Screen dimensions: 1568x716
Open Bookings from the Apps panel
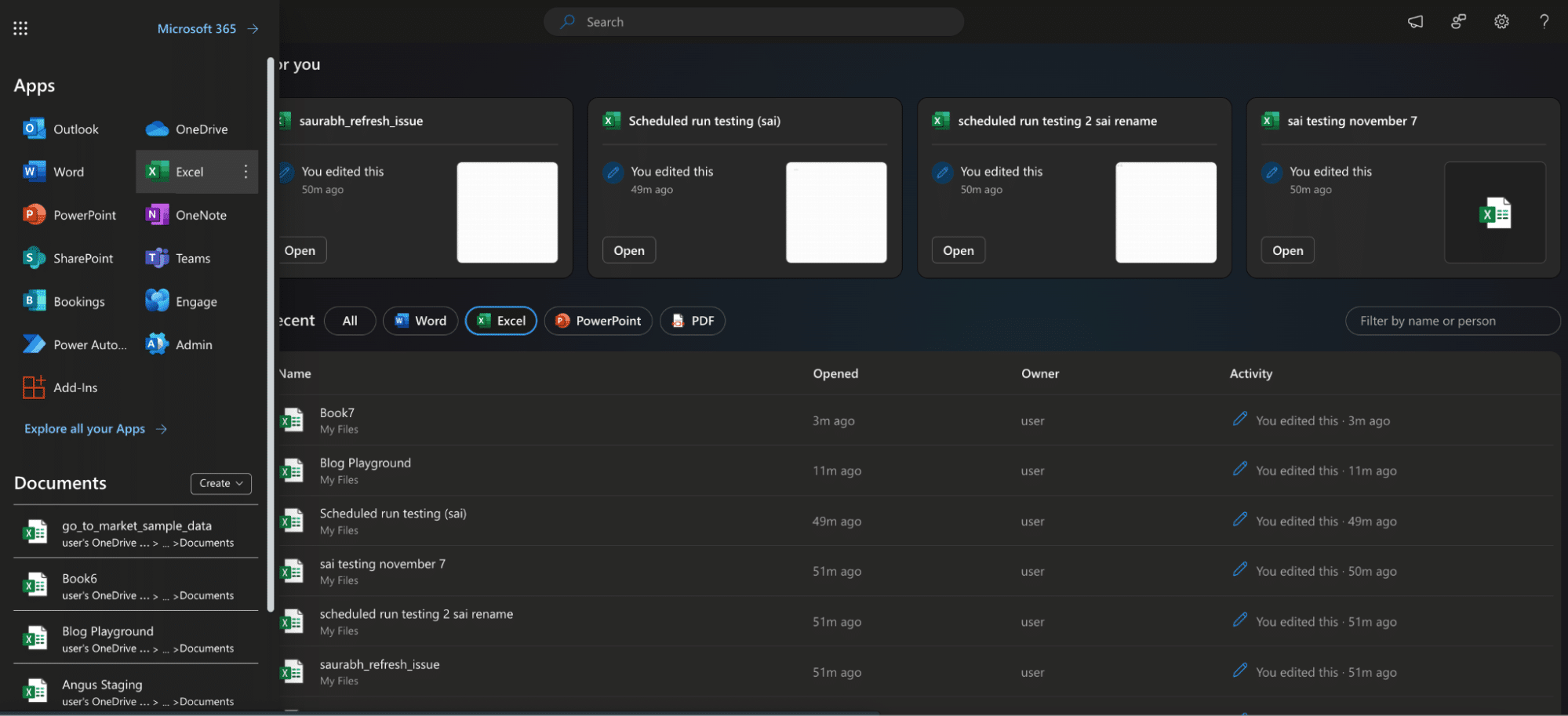click(64, 301)
